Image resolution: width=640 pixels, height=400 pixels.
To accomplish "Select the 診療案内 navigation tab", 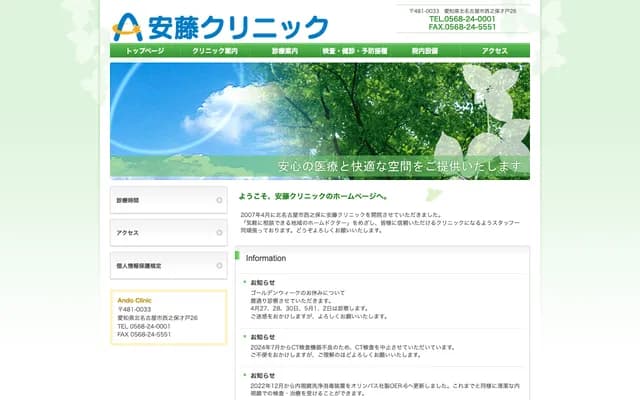I will coord(284,50).
